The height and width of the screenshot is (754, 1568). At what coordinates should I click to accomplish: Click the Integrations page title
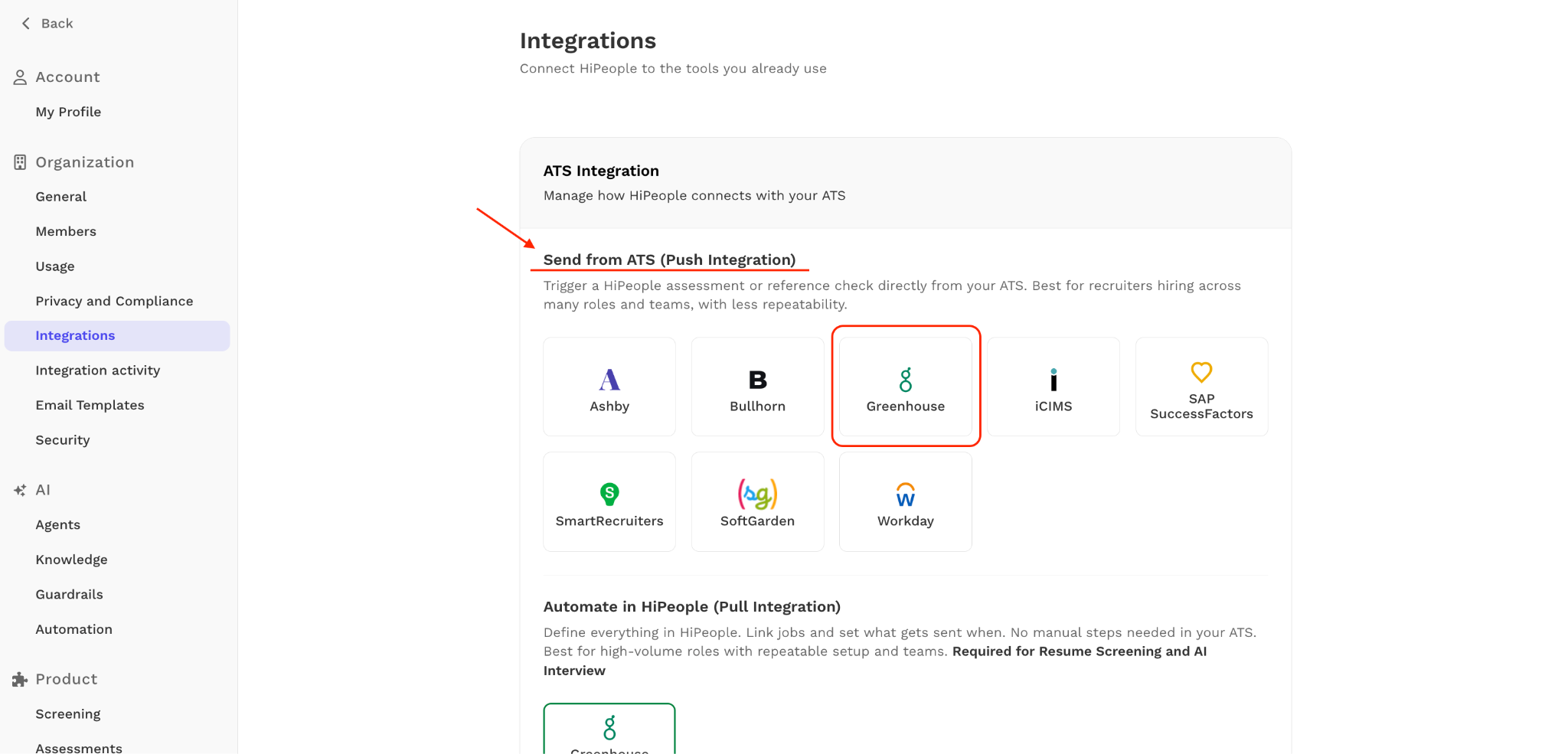coord(588,41)
